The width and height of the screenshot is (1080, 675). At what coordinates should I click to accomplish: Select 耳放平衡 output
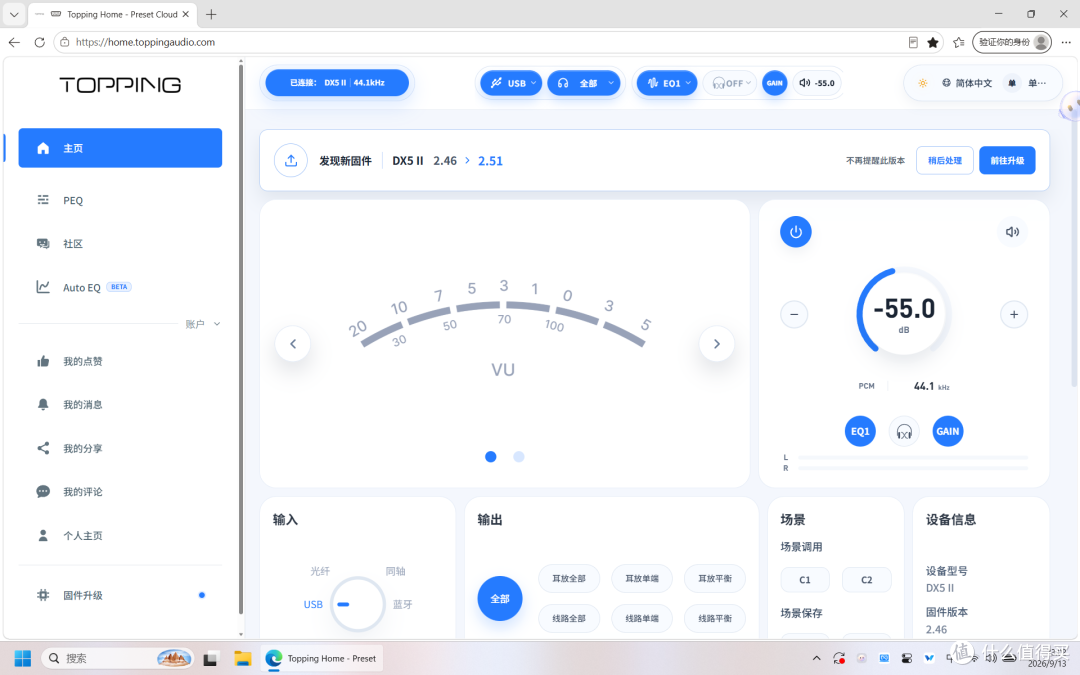click(x=715, y=579)
